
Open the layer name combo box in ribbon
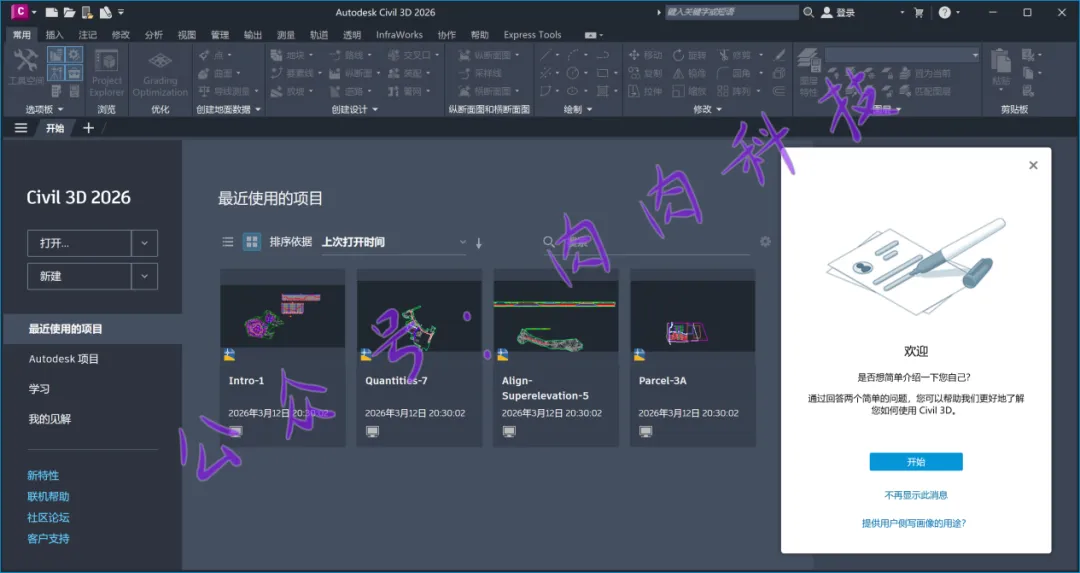click(902, 55)
